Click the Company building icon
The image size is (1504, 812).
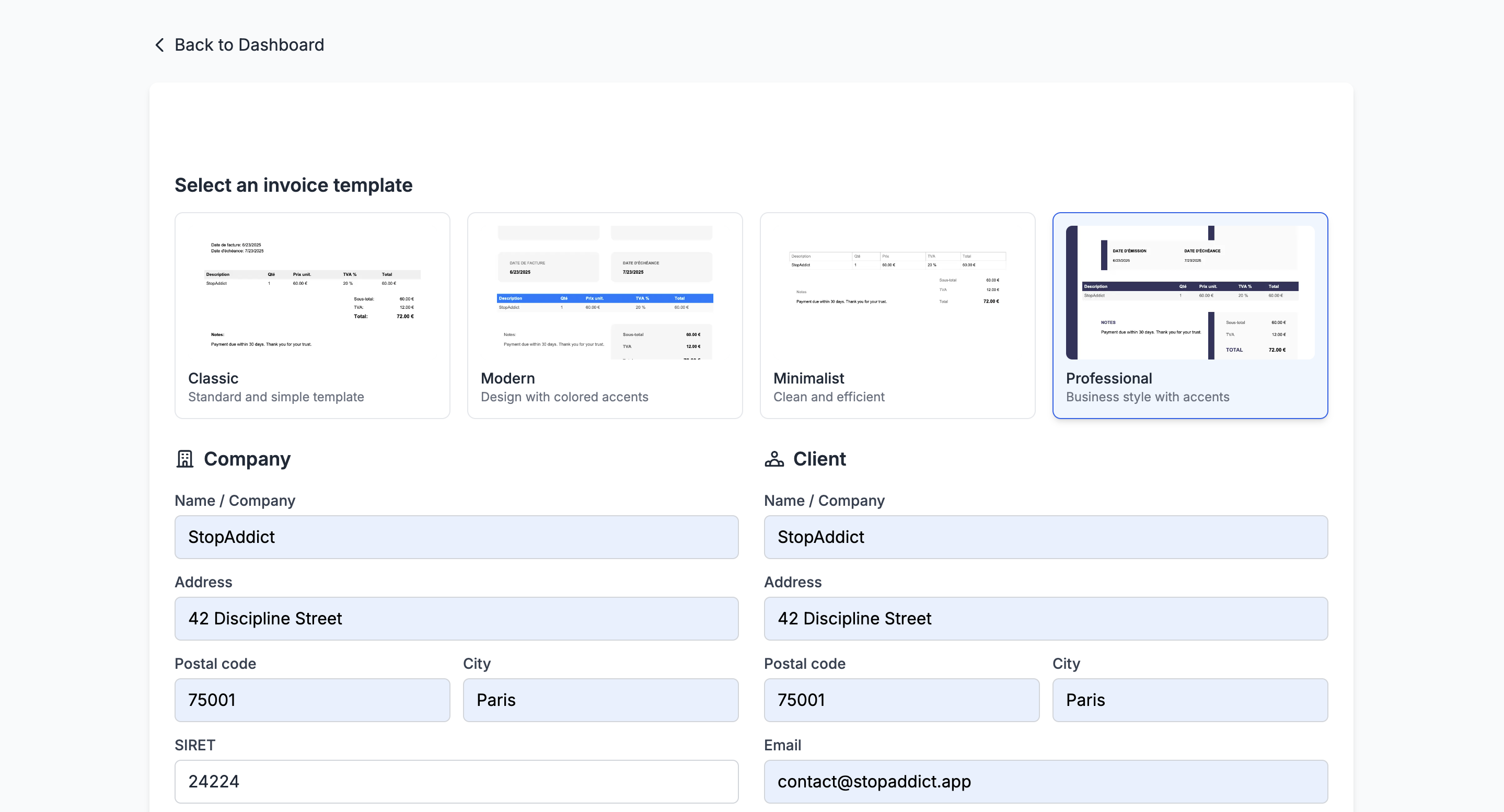click(184, 459)
